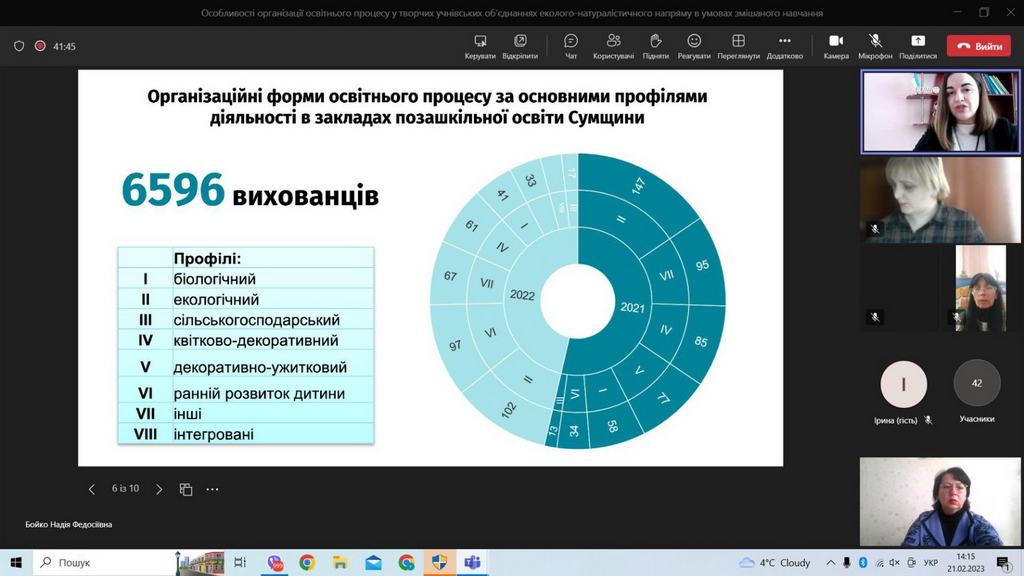
Task: Go to the previous slide
Action: pos(92,489)
